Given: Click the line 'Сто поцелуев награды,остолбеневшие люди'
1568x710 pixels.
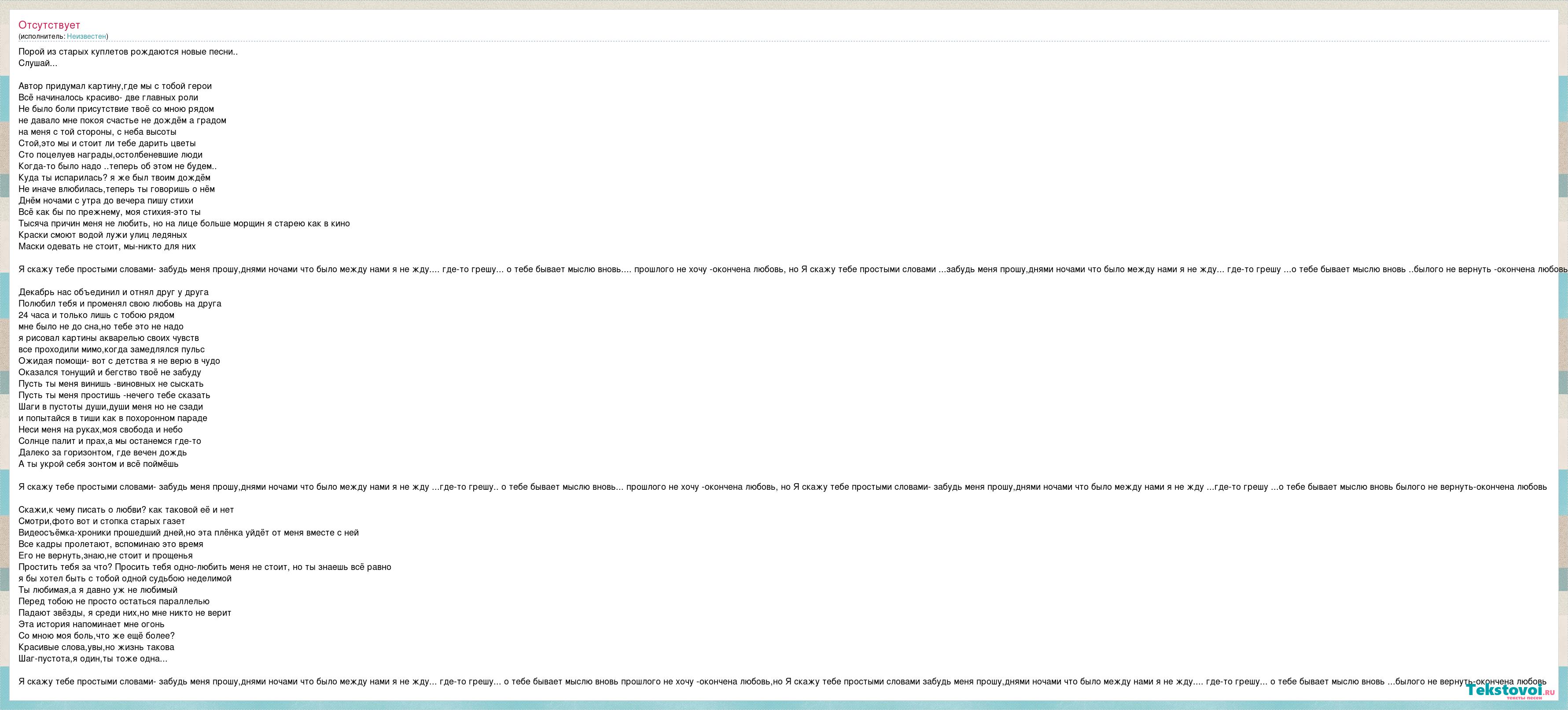Looking at the screenshot, I should point(110,155).
